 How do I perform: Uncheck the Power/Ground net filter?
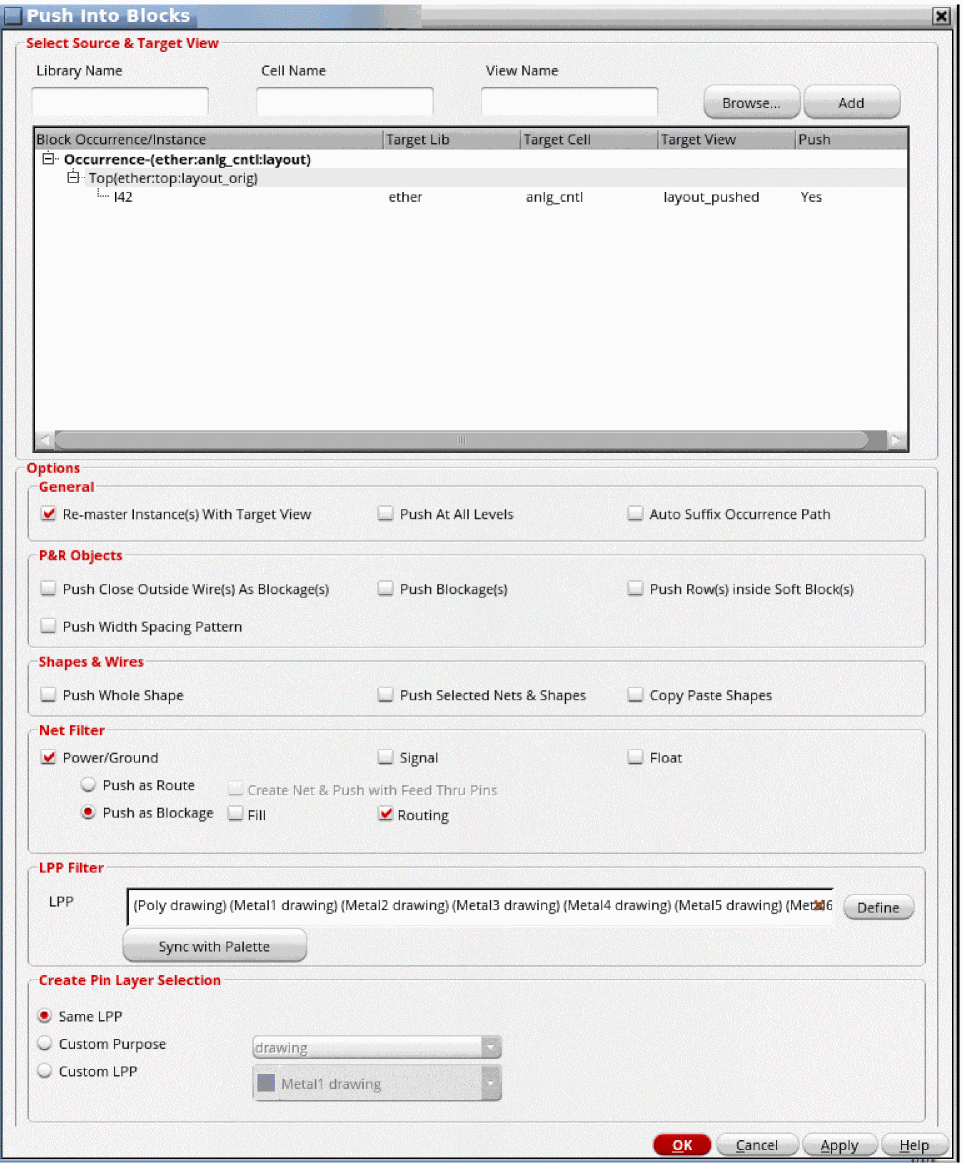pyautogui.click(x=49, y=757)
